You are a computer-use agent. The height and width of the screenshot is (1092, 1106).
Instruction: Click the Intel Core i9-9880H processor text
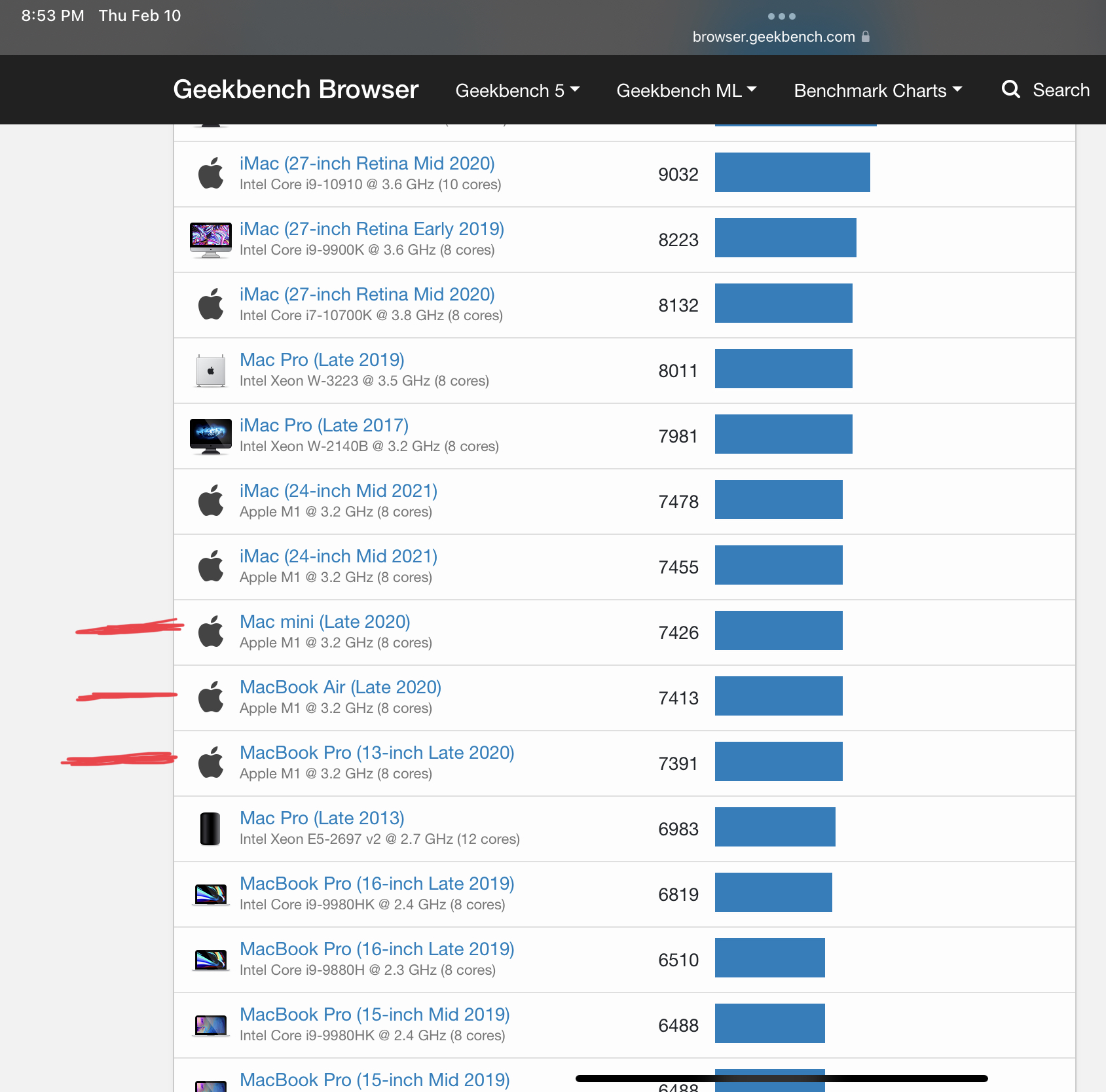[367, 970]
